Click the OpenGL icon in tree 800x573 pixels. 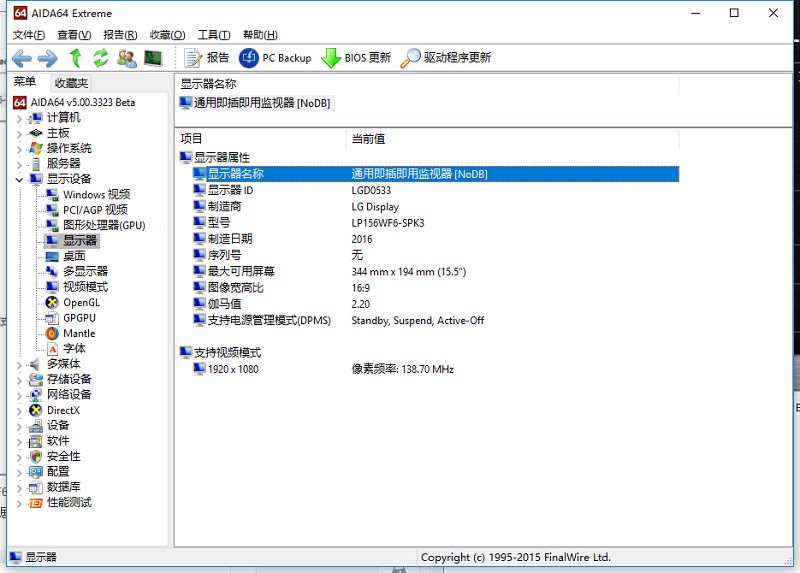click(x=52, y=303)
